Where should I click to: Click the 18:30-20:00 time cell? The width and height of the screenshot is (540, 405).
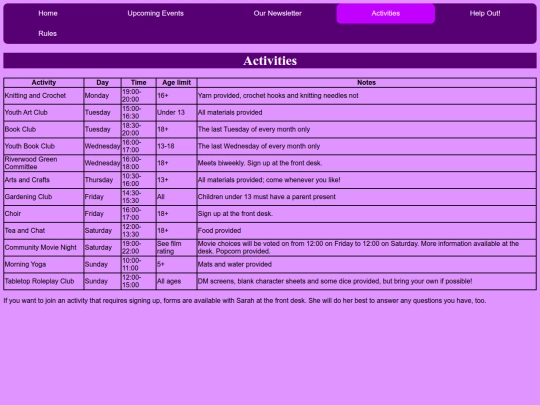tap(139, 129)
